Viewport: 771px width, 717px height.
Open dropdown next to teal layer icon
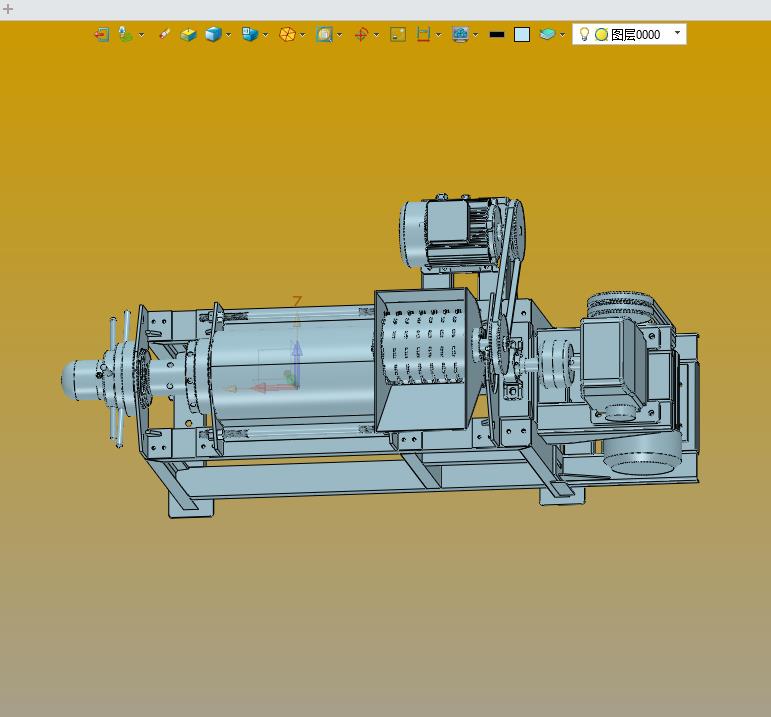pyautogui.click(x=563, y=35)
